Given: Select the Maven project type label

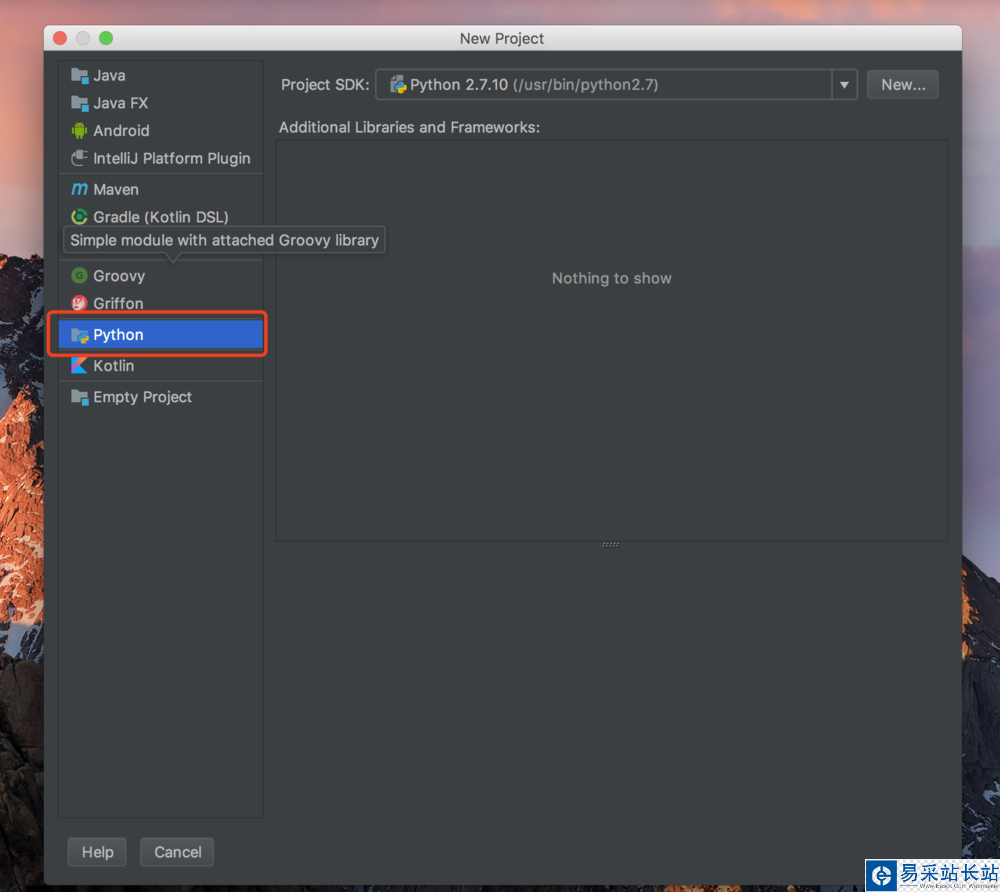Looking at the screenshot, I should [115, 189].
